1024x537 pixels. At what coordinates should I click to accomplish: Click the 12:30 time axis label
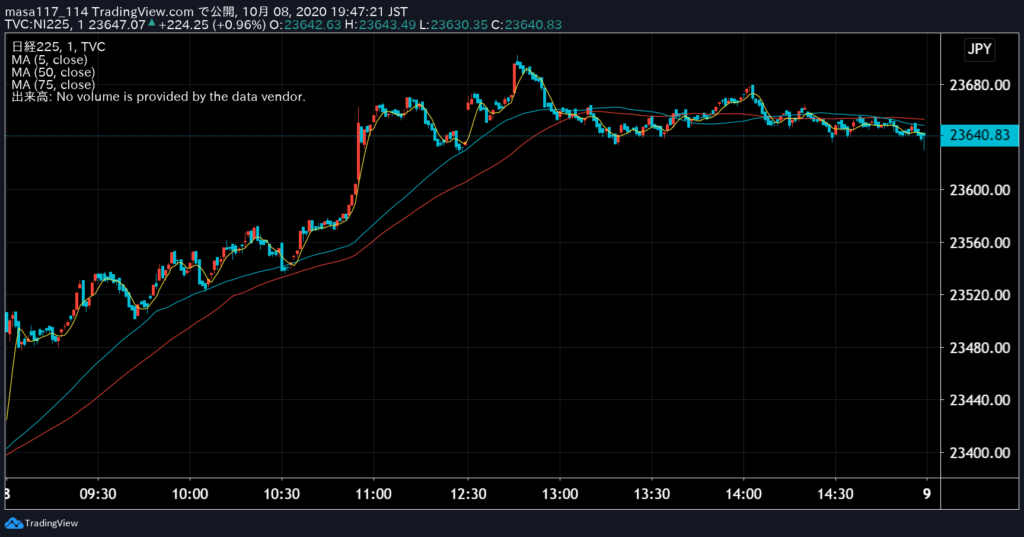pos(468,494)
